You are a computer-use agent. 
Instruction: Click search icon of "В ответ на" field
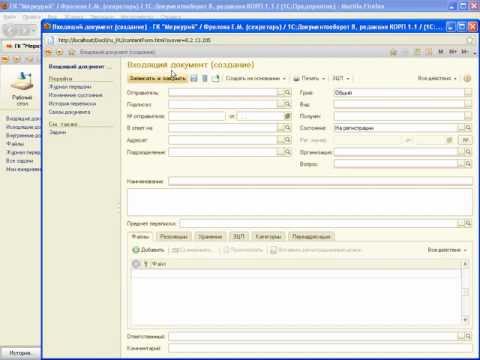pos(288,128)
